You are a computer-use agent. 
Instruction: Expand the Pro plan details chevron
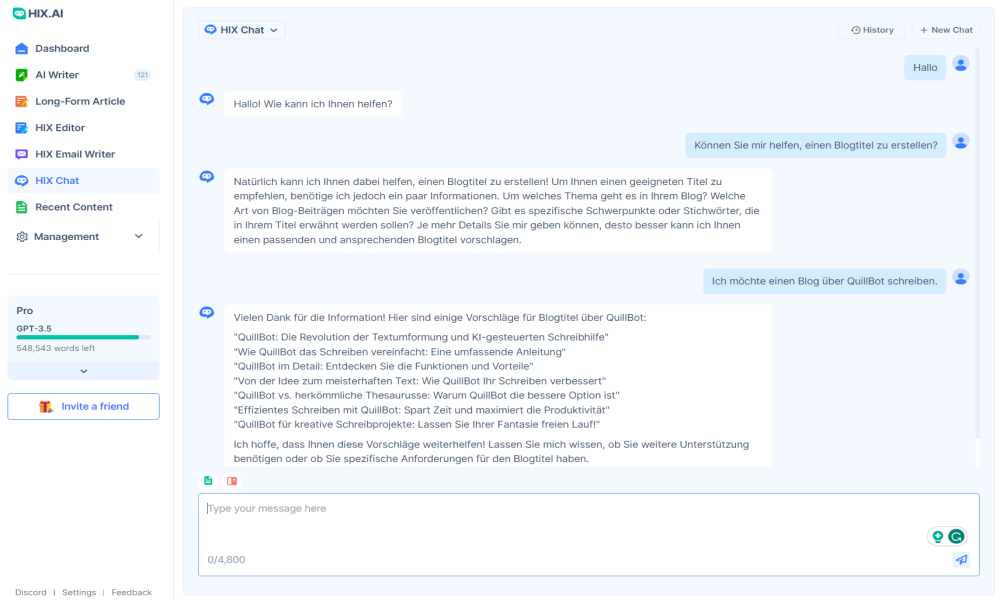[84, 371]
